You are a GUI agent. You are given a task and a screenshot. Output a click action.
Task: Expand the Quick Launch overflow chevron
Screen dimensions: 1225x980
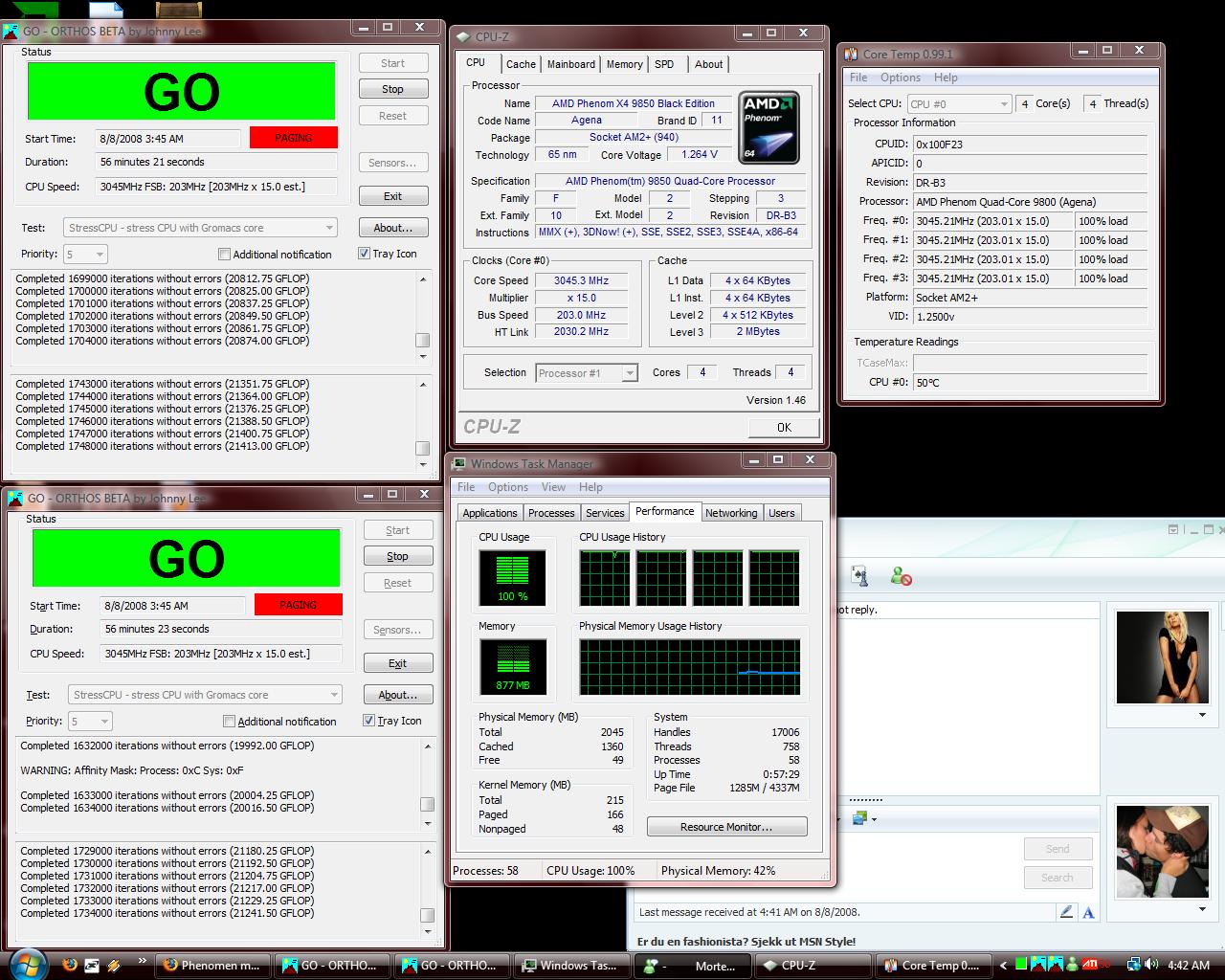[143, 961]
